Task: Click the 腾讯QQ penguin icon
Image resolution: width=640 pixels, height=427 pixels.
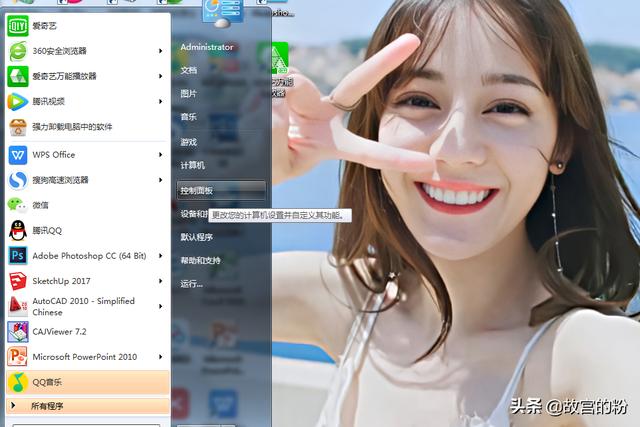Action: [x=18, y=230]
